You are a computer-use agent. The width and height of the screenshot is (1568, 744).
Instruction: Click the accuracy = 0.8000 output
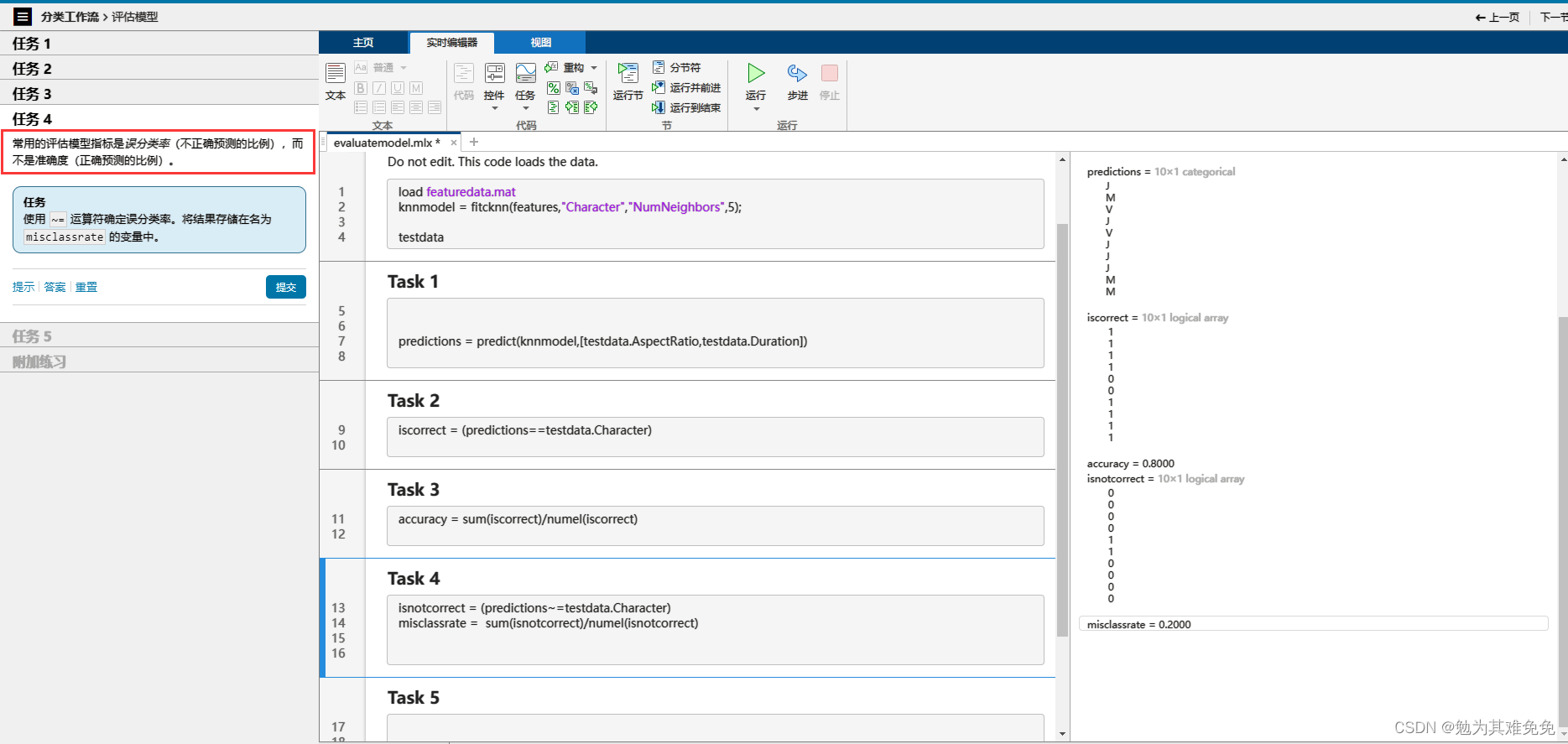pos(1130,463)
